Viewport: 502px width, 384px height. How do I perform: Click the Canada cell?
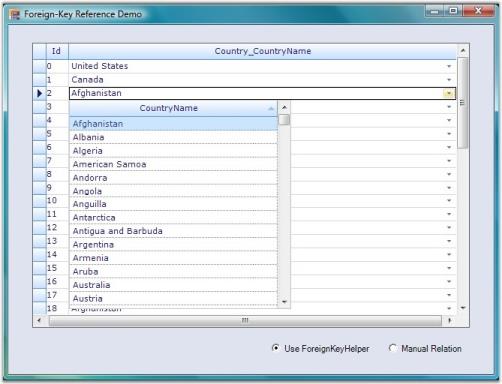263,80
